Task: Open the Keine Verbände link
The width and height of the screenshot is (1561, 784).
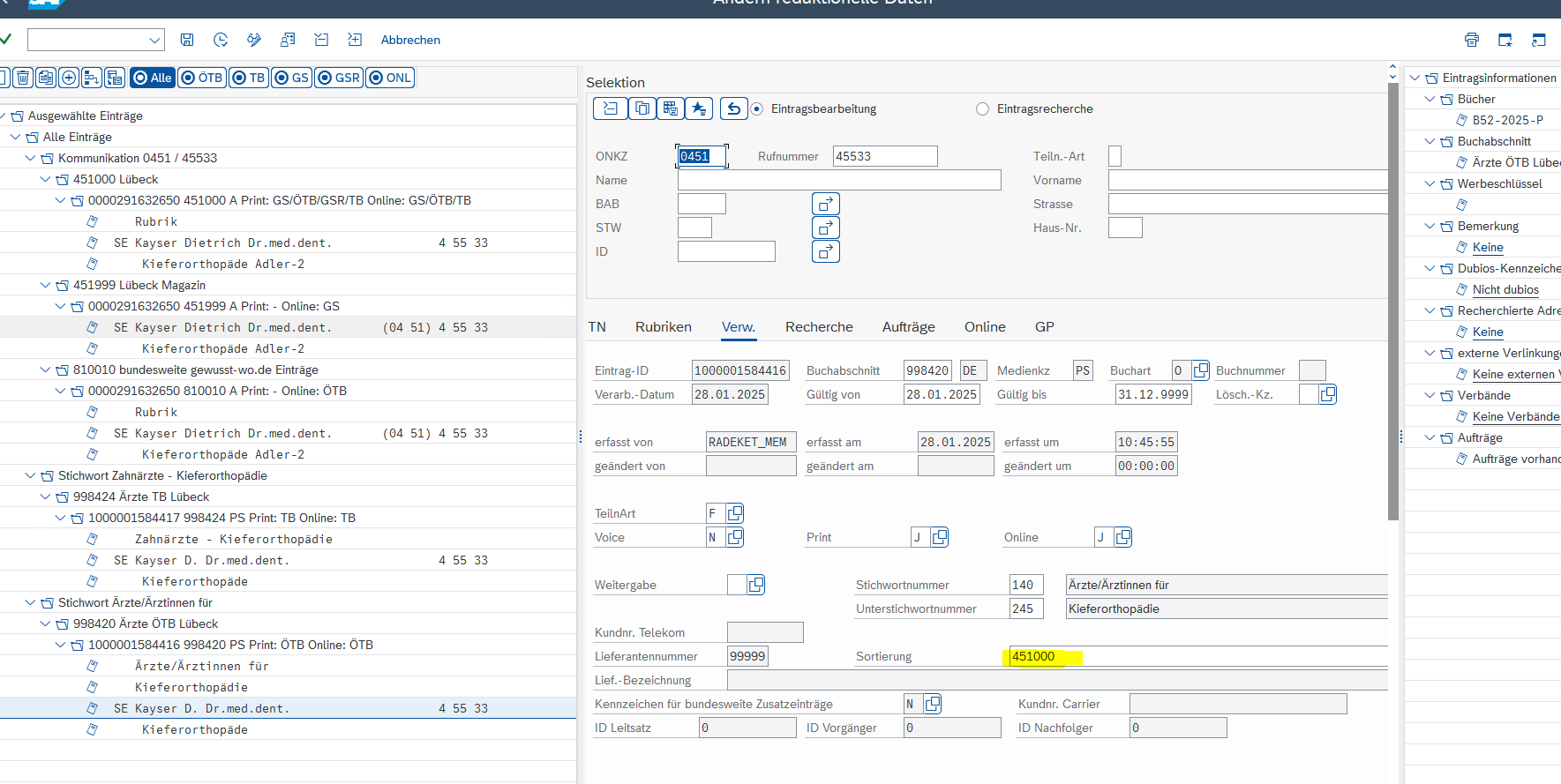Action: [1516, 416]
